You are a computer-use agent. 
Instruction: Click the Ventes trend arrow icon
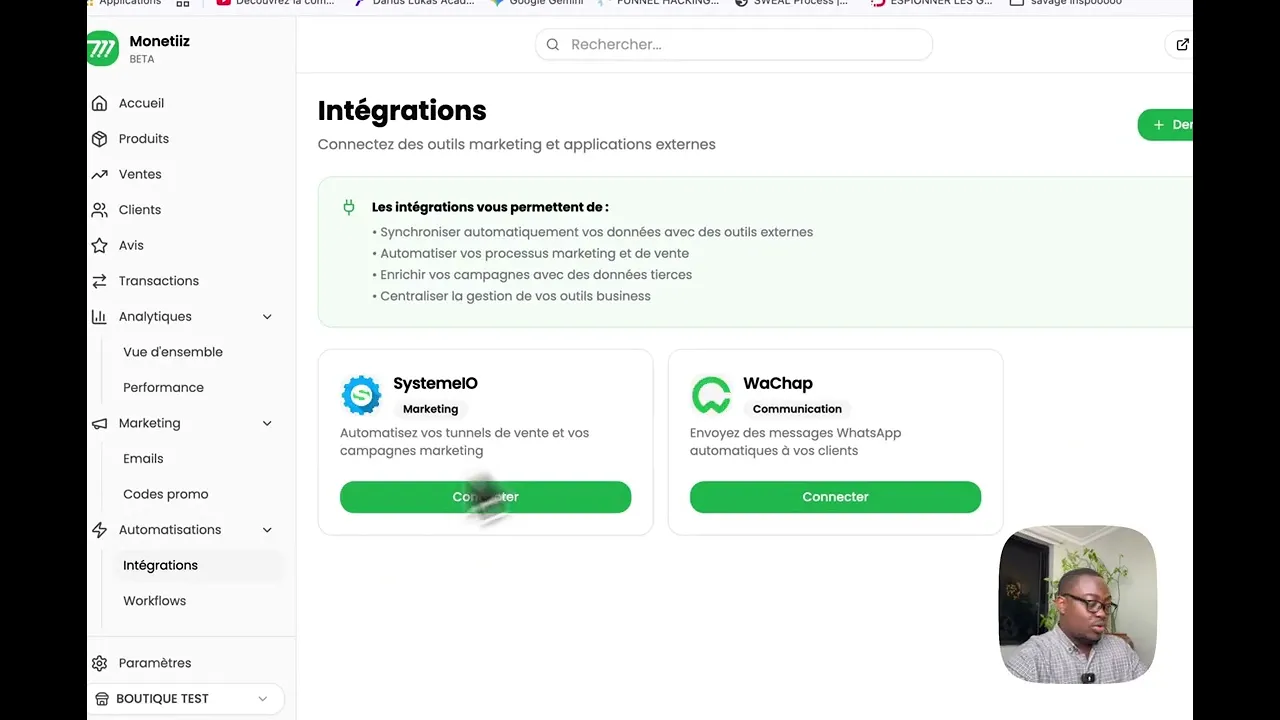click(99, 174)
